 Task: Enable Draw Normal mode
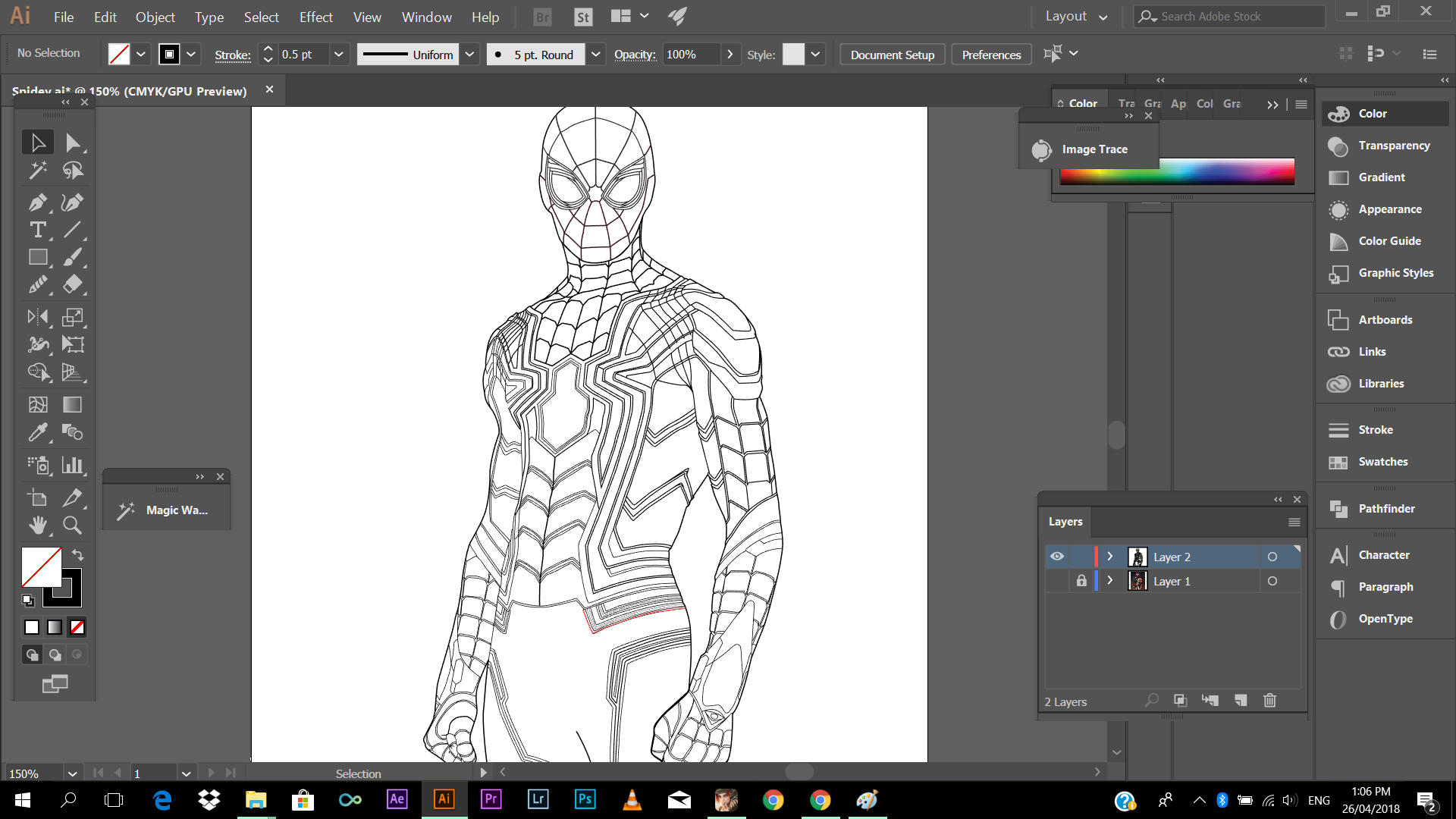click(32, 654)
